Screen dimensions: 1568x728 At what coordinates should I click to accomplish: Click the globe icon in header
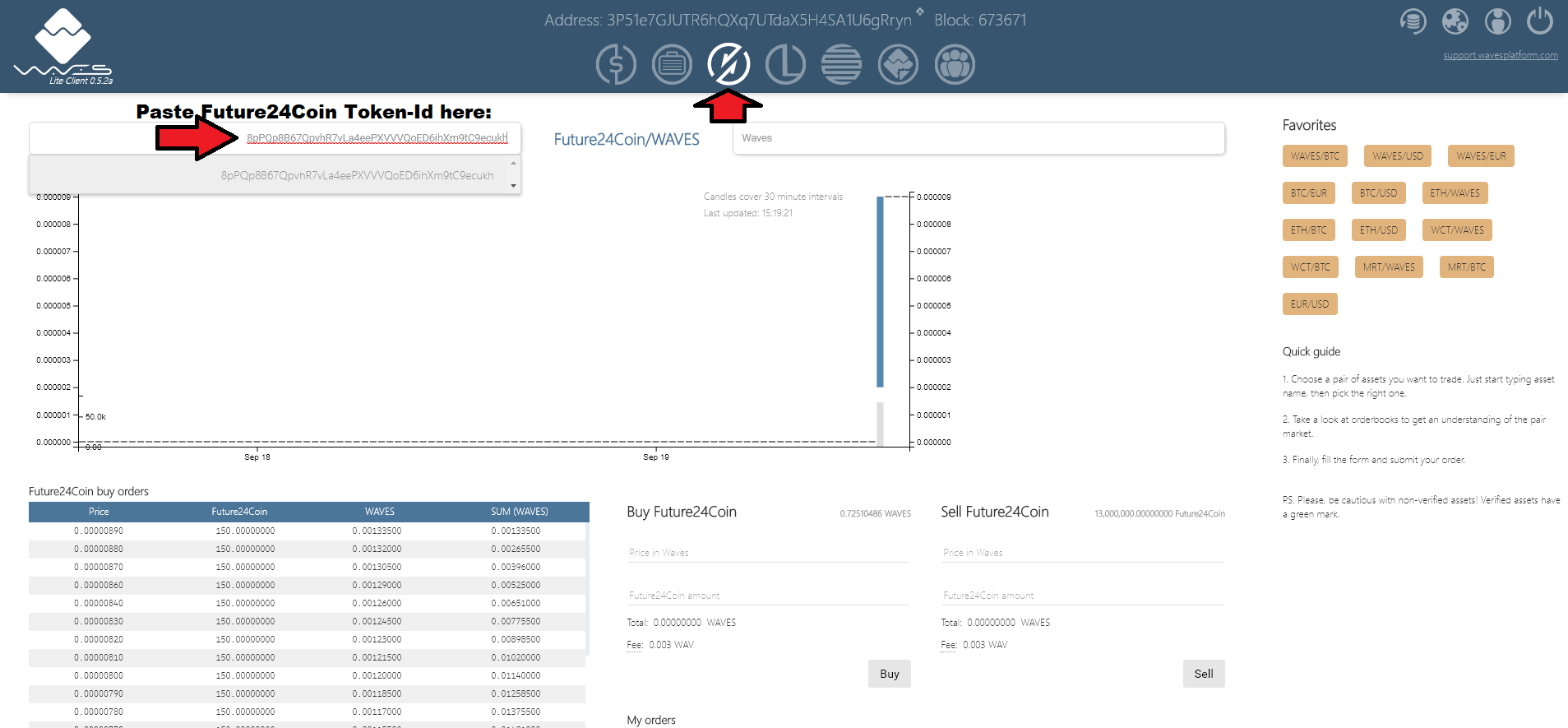[1455, 21]
